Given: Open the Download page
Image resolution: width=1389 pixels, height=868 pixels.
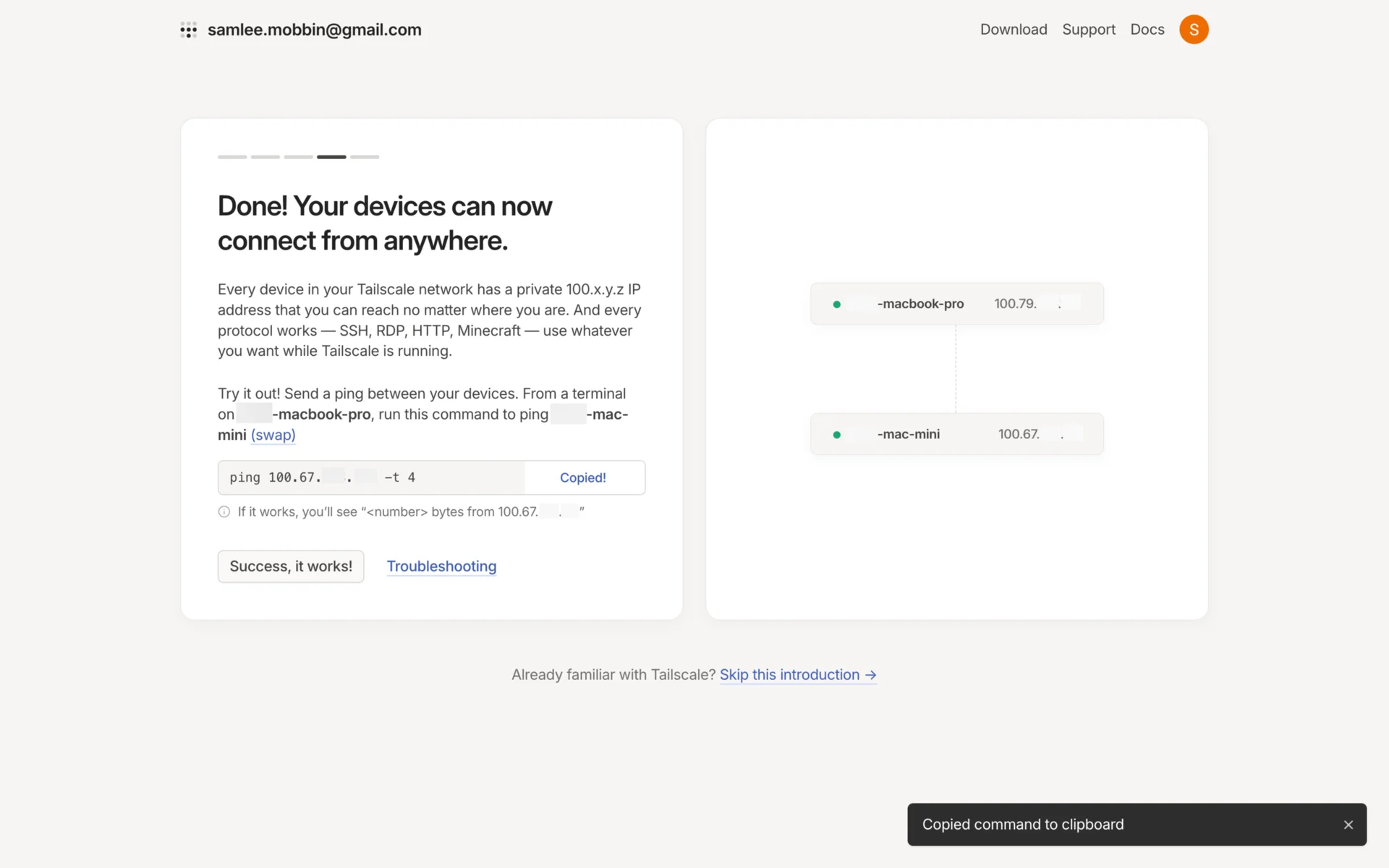Looking at the screenshot, I should 1013,30.
